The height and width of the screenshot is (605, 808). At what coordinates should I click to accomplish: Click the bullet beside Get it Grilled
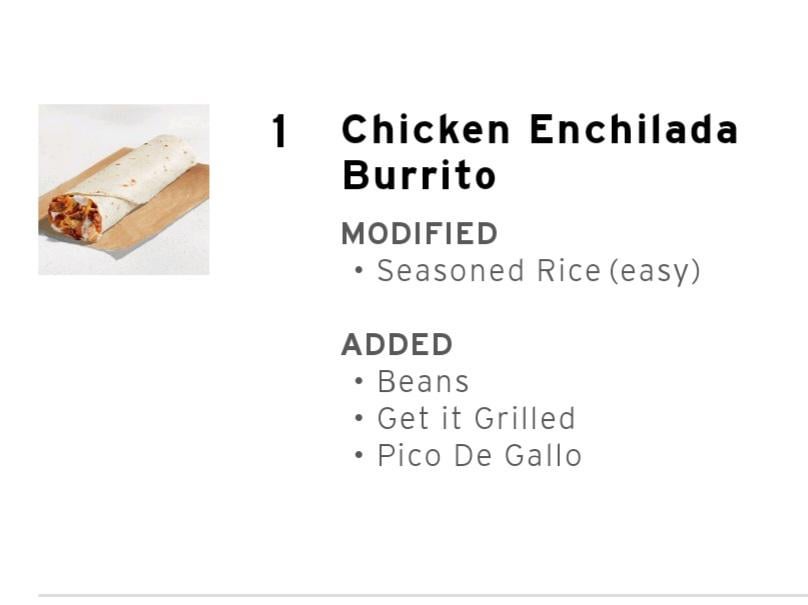pyautogui.click(x=358, y=418)
